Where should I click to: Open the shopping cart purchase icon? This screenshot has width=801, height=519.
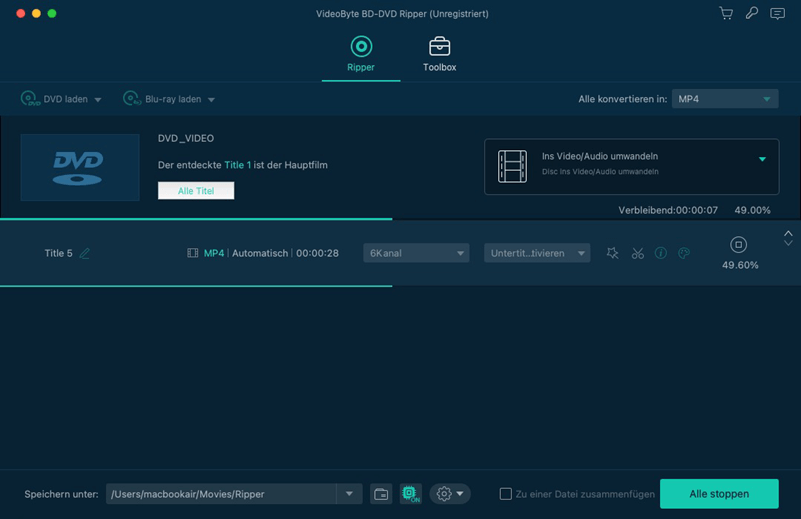[x=726, y=13]
